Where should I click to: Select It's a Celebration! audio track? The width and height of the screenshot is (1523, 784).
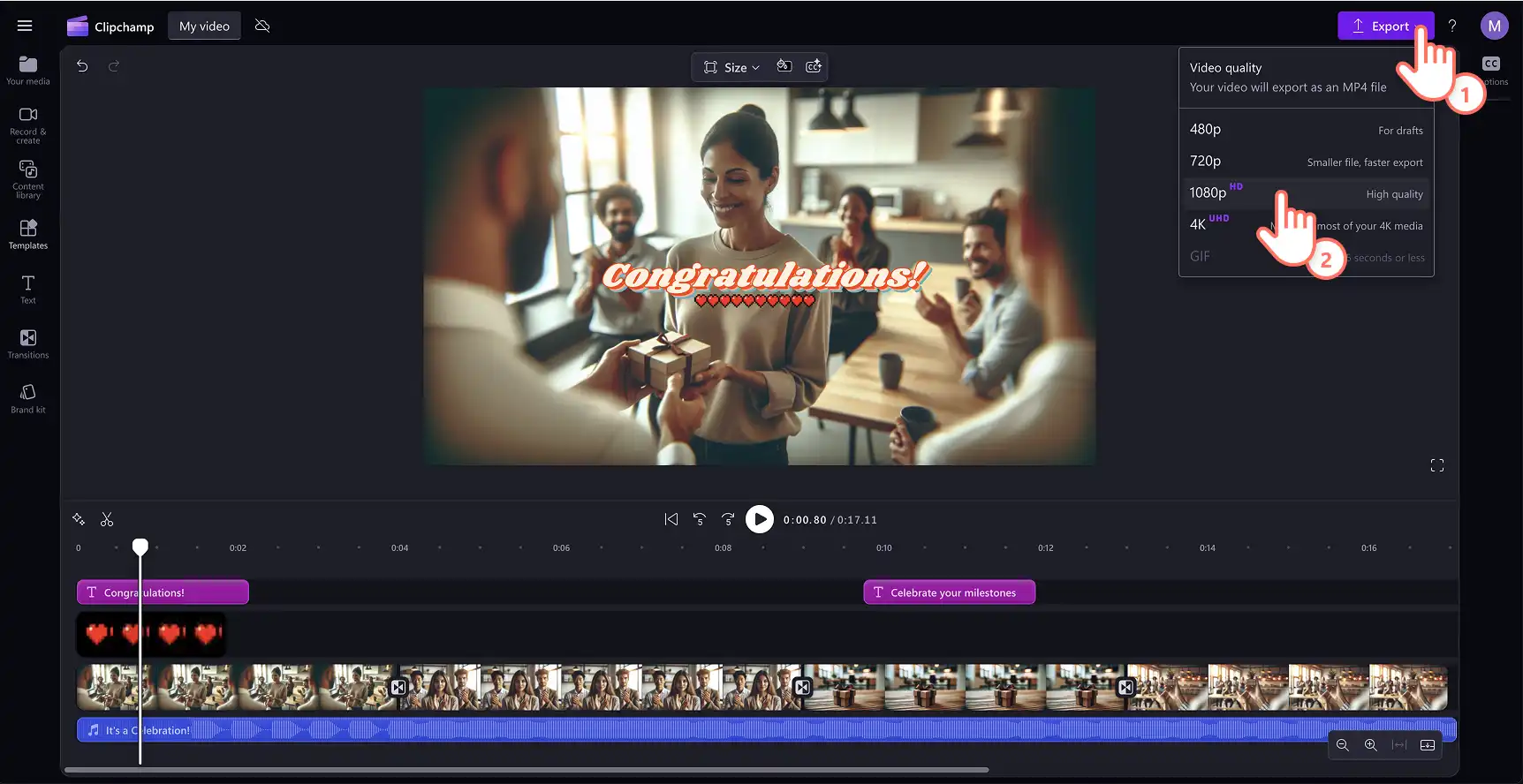click(x=767, y=730)
